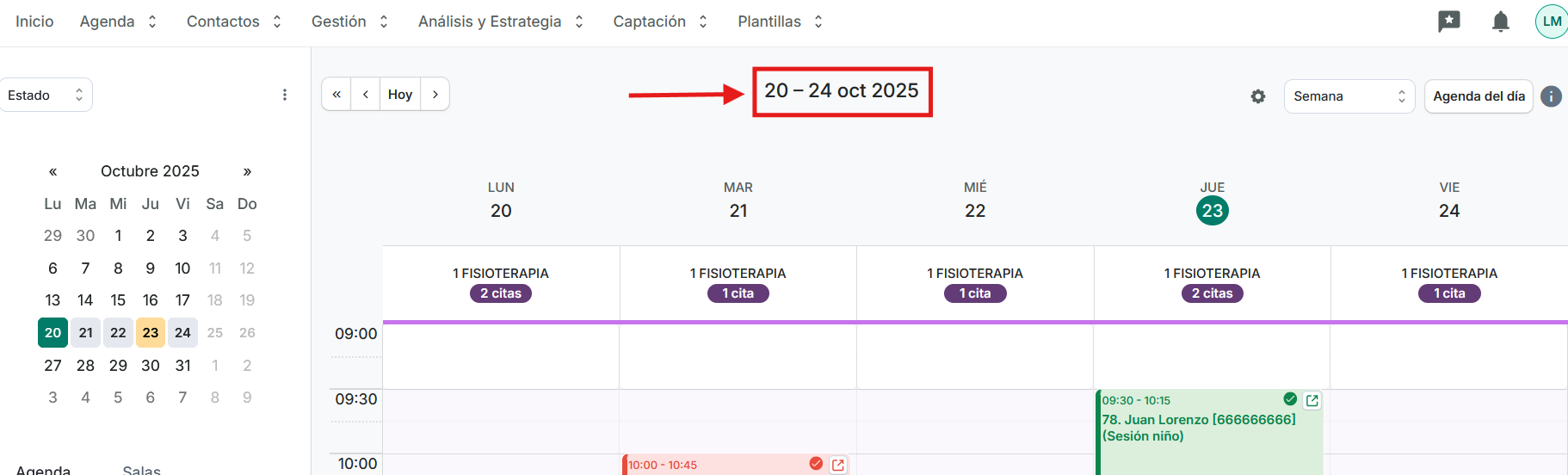Screen dimensions: 1568x475
Task: Open calendar settings gear icon
Action: click(x=1258, y=96)
